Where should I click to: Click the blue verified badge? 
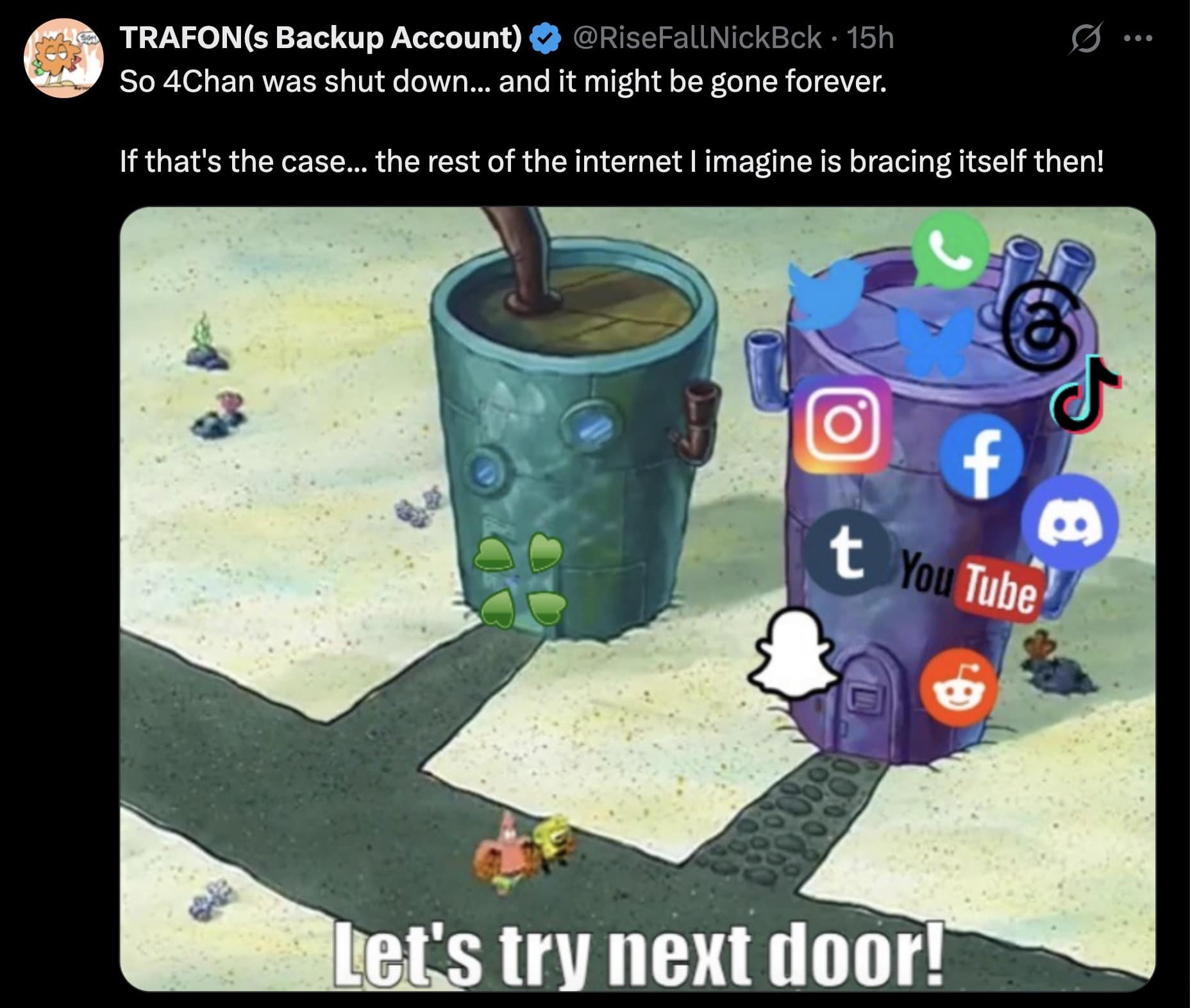[x=545, y=38]
